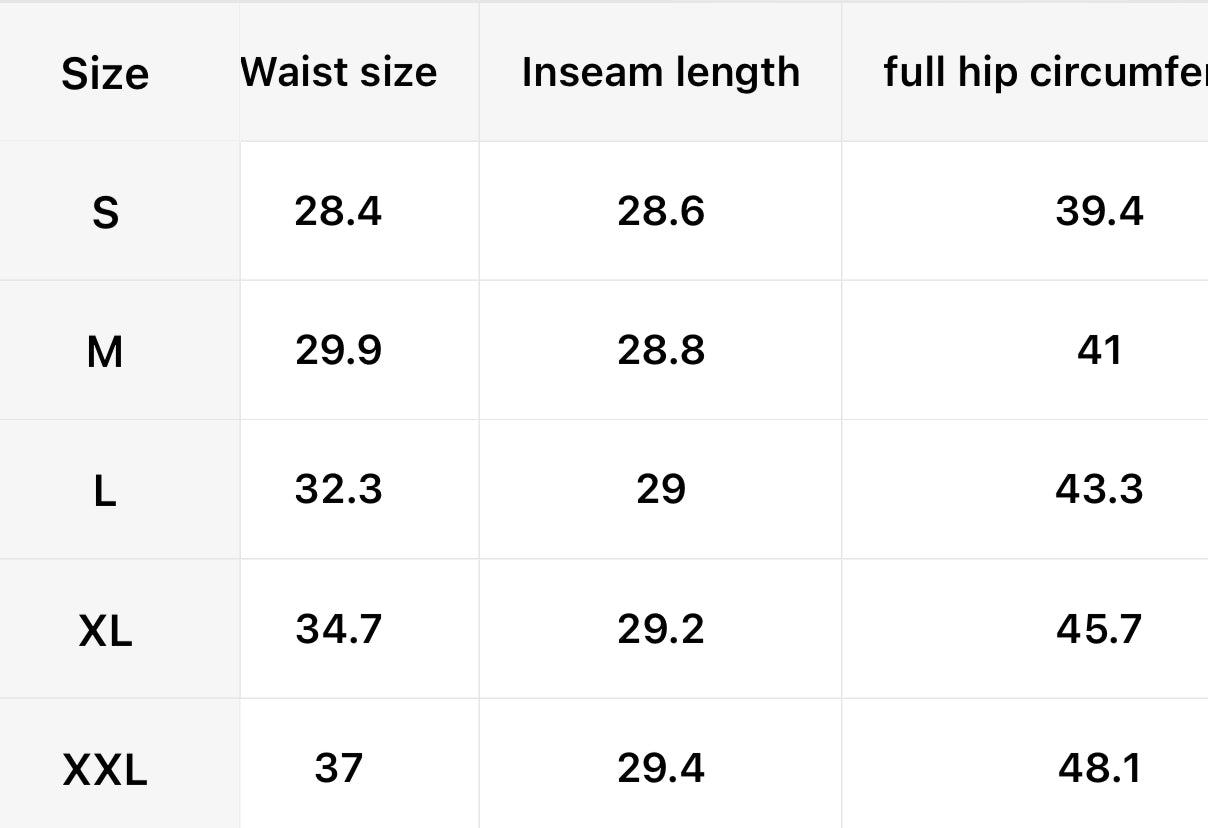Click the S size row label
This screenshot has height=828, width=1209.
click(105, 212)
